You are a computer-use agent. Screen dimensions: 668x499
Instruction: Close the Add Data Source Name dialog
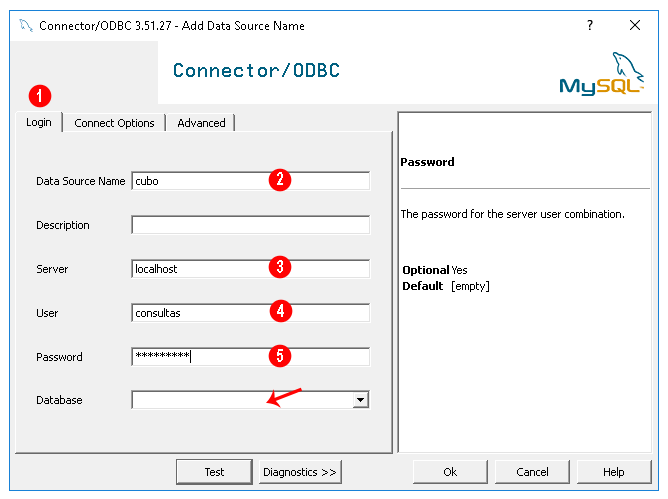point(635,25)
